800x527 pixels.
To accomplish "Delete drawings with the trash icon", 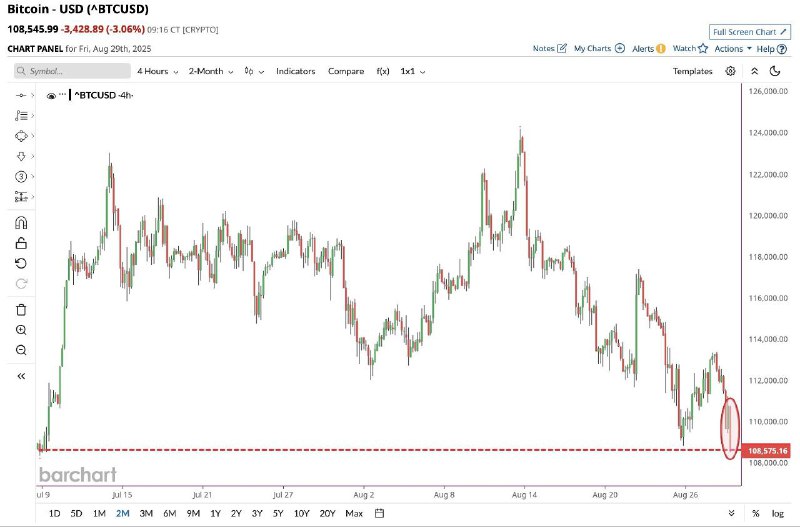I will [21, 310].
